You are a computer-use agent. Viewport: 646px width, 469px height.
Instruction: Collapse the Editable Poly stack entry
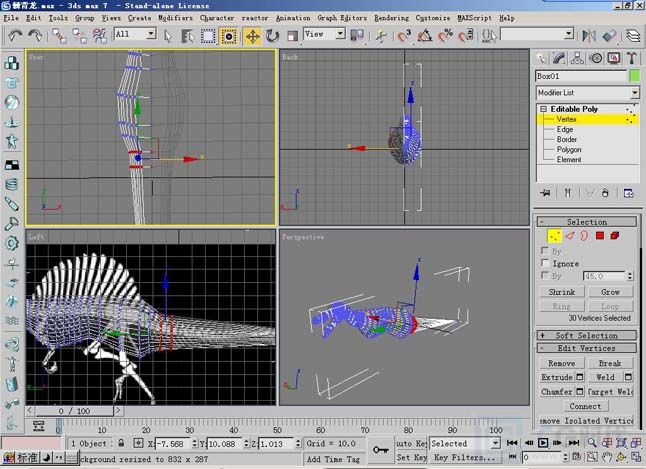[x=544, y=109]
